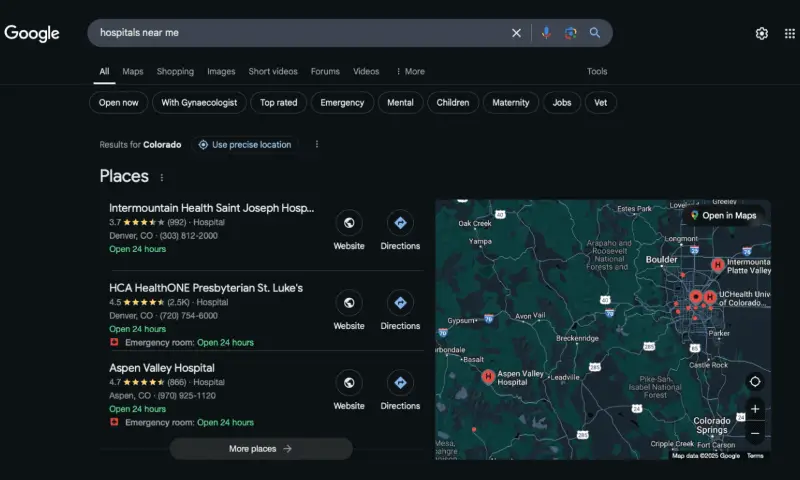Viewport: 800px width, 480px height.
Task: Open the three-dot menu next to Places
Action: pos(162,178)
